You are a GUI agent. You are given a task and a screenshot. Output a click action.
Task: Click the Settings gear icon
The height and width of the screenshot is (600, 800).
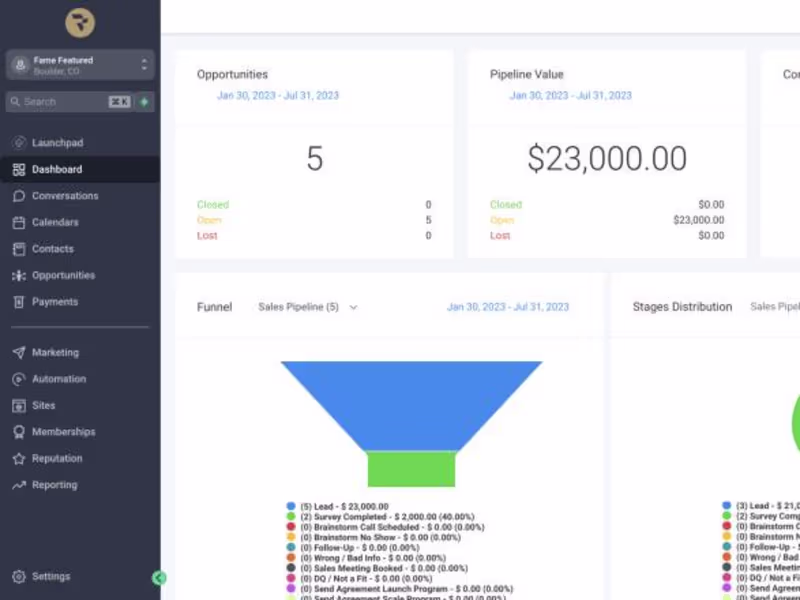click(19, 577)
